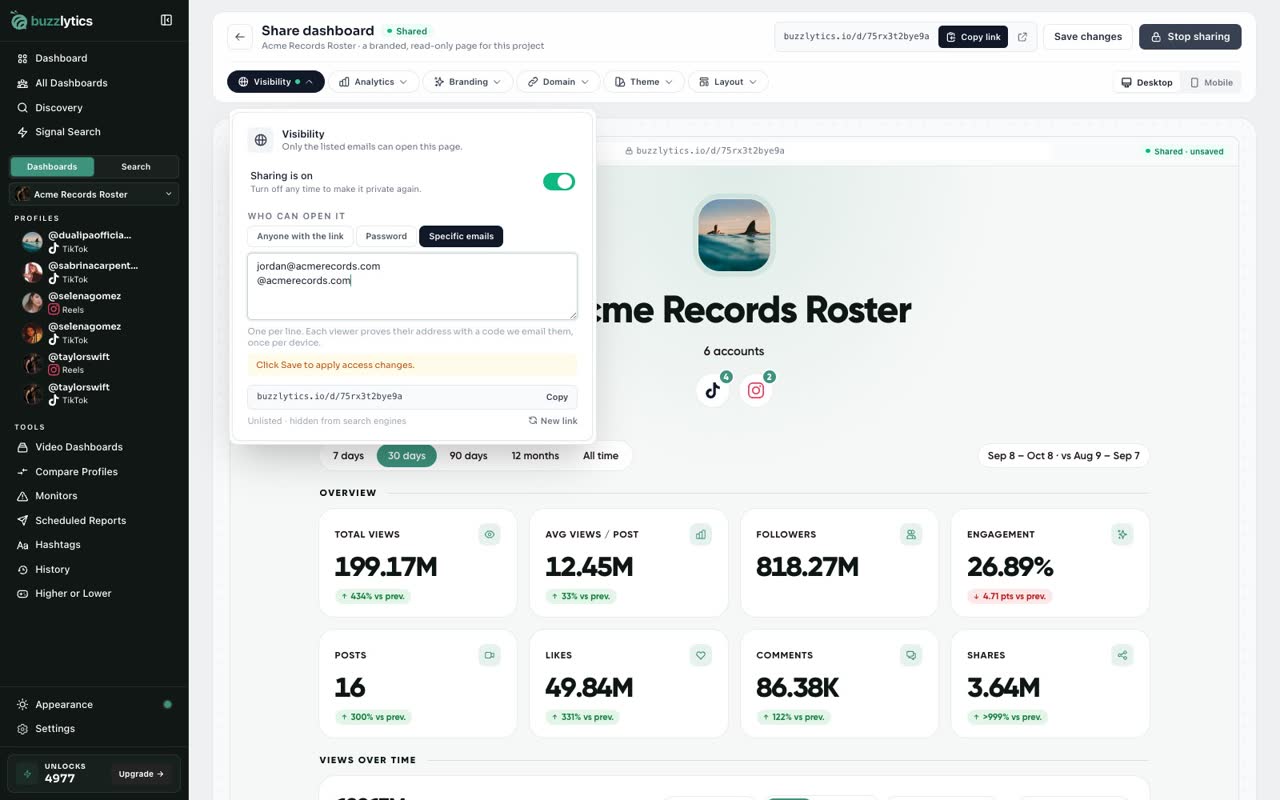Image resolution: width=1280 pixels, height=800 pixels.
Task: Select Specific emails access option
Action: coord(461,236)
